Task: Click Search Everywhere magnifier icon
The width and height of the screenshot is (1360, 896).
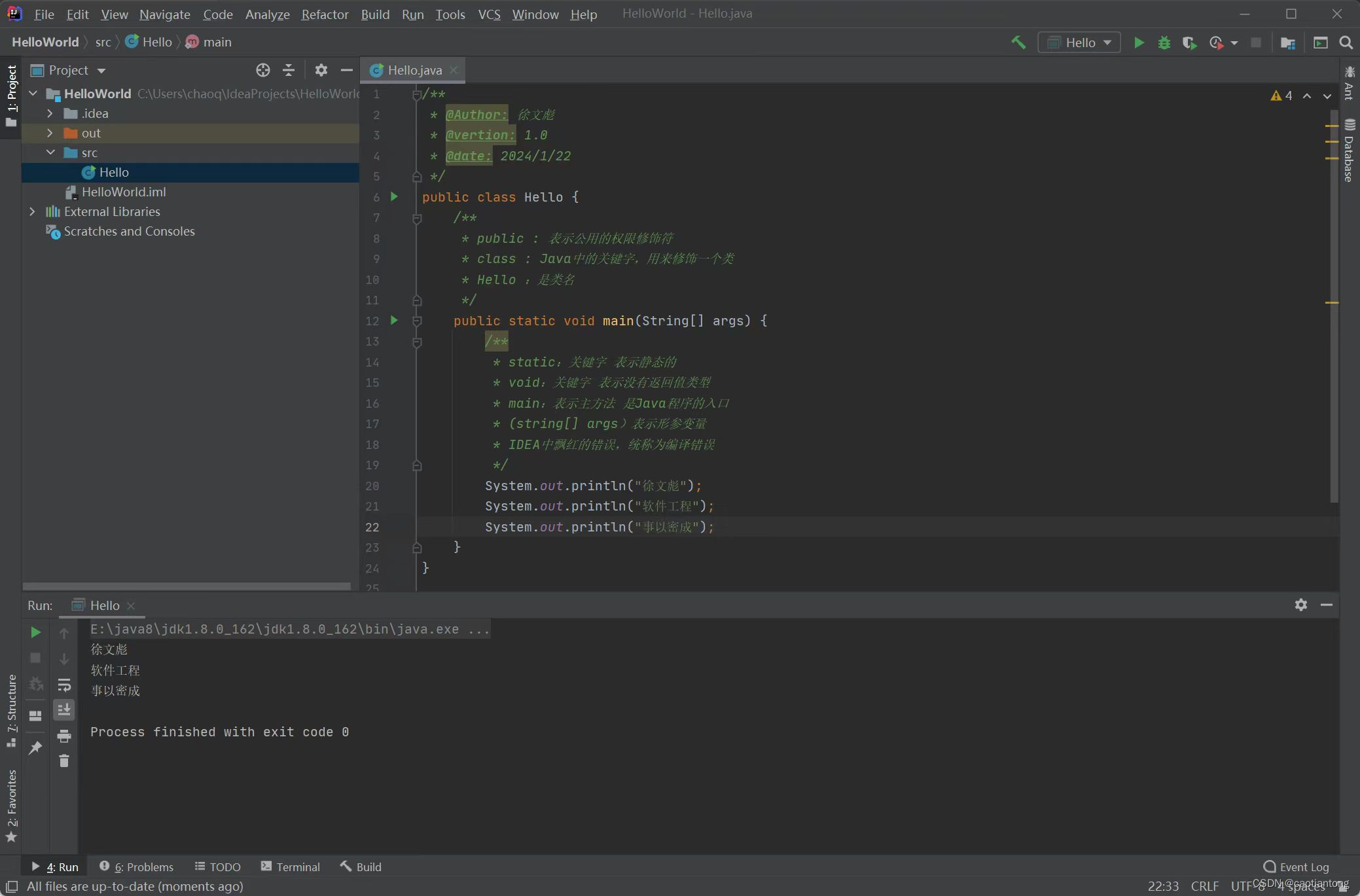Action: click(x=1346, y=43)
